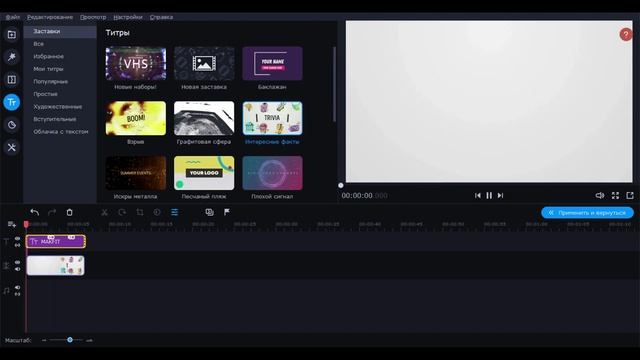Toggle the link icon on title track
This screenshot has width=640, height=360.
[x=18, y=245]
